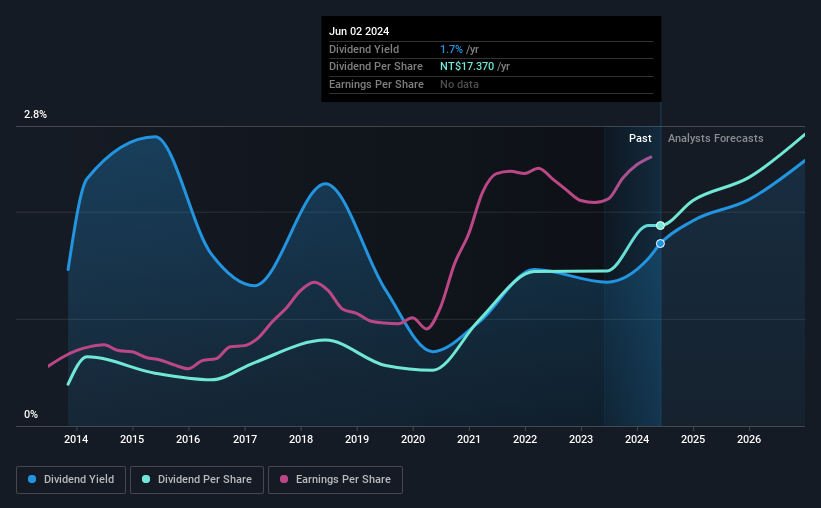This screenshot has height=508, width=821.
Task: Click the 2024 x-axis year label
Action: [x=637, y=439]
